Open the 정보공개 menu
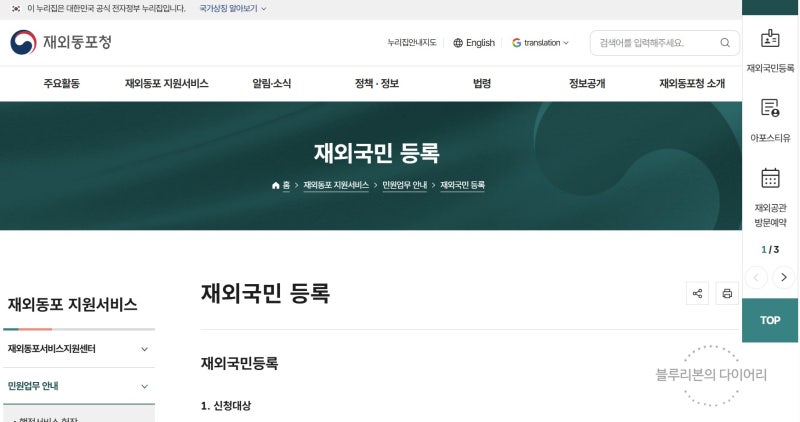800x422 pixels. [587, 84]
